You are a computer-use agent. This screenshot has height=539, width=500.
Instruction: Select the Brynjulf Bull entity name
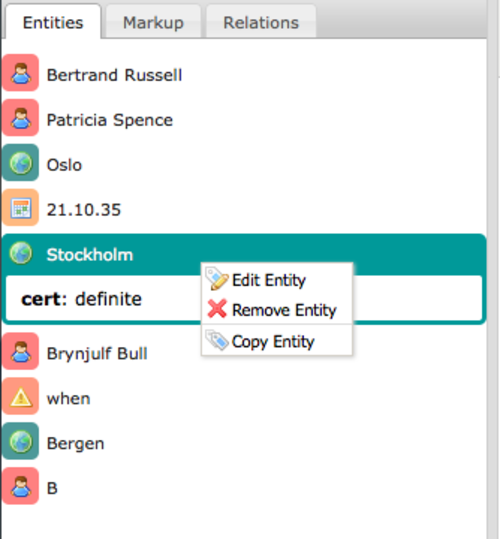click(x=97, y=353)
